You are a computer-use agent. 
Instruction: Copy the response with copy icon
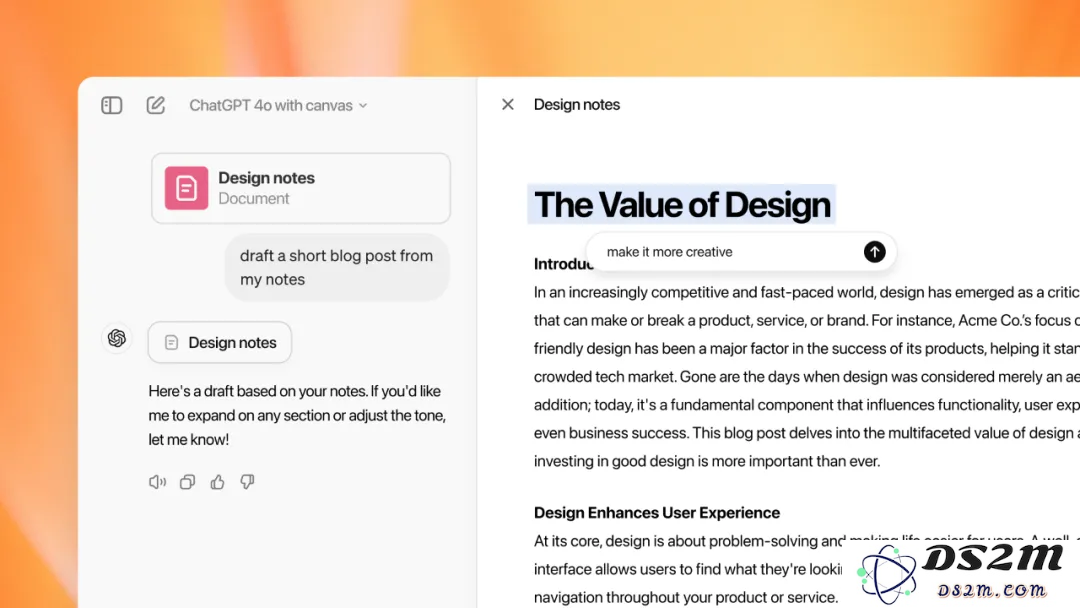pos(187,482)
